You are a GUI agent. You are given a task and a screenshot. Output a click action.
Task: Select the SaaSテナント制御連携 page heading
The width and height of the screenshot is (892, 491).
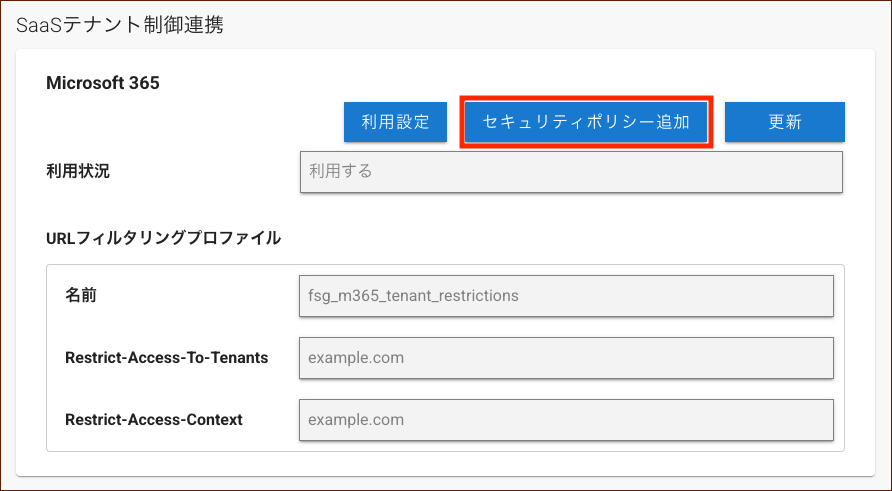119,25
